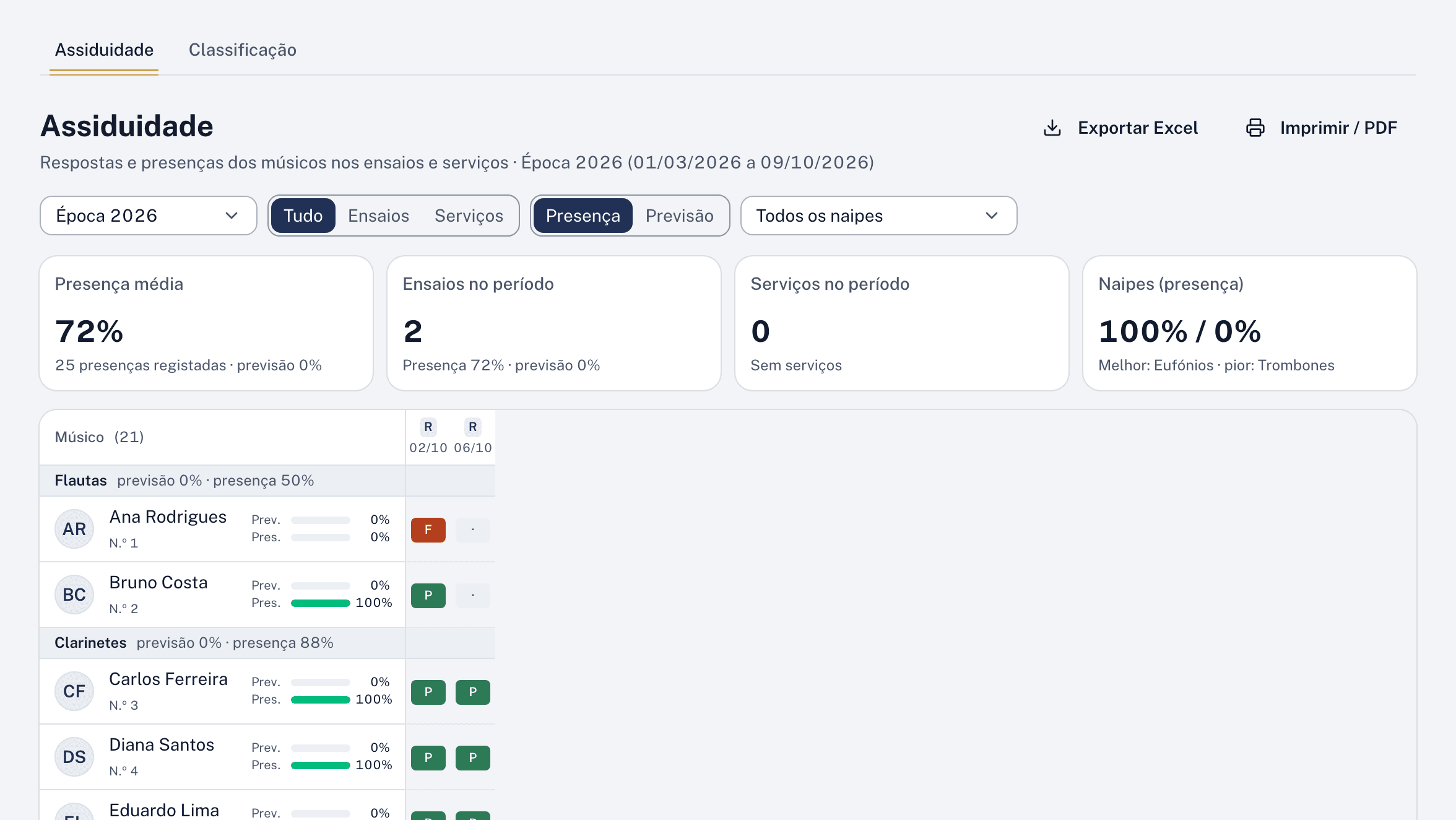1456x820 pixels.
Task: Click the Exportar Excel button
Action: click(x=1120, y=128)
